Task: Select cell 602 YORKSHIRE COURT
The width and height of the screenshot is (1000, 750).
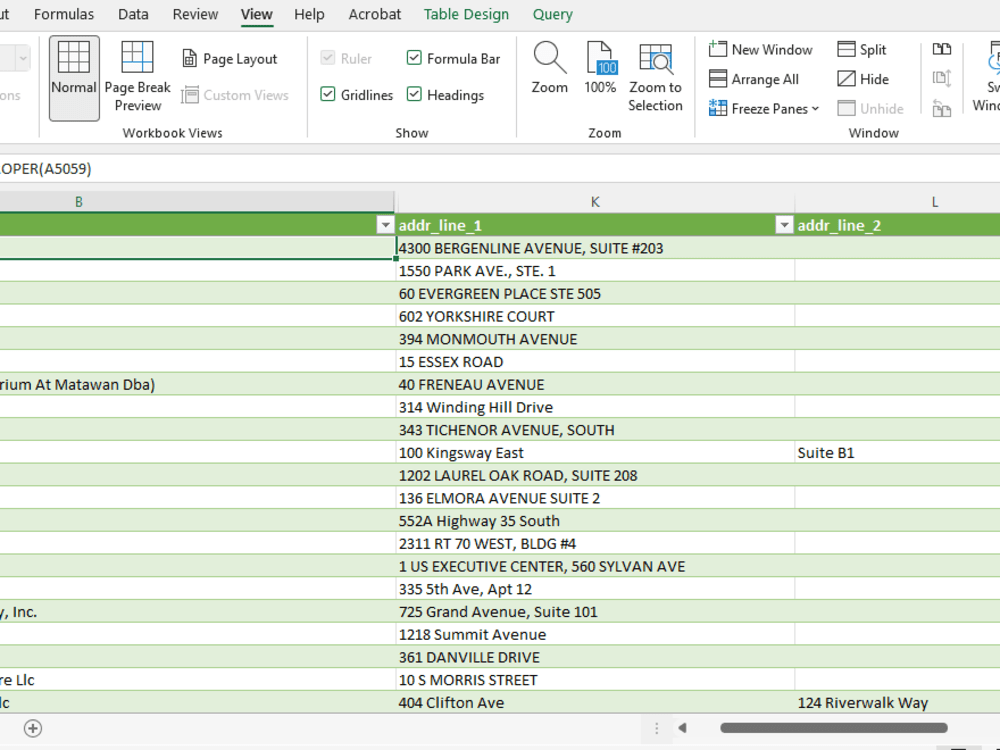Action: pos(595,316)
